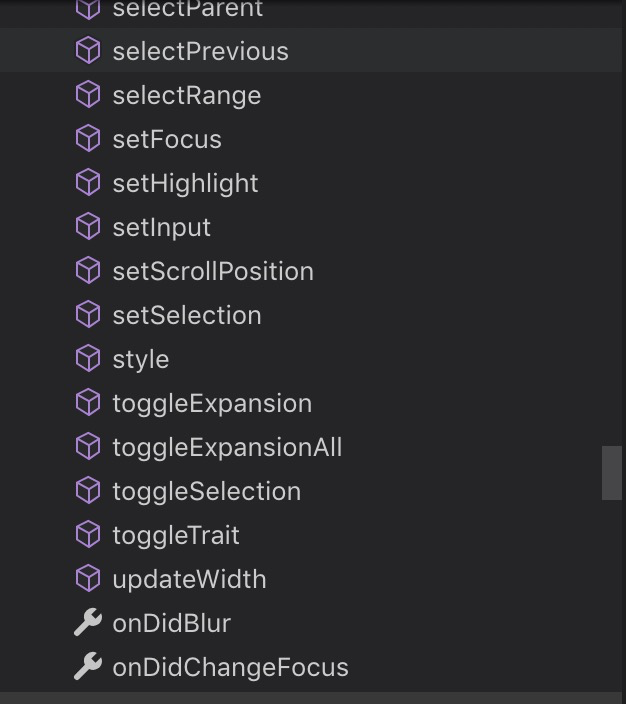Click the cube icon beside selectPrevious
This screenshot has width=626, height=704.
point(88,51)
